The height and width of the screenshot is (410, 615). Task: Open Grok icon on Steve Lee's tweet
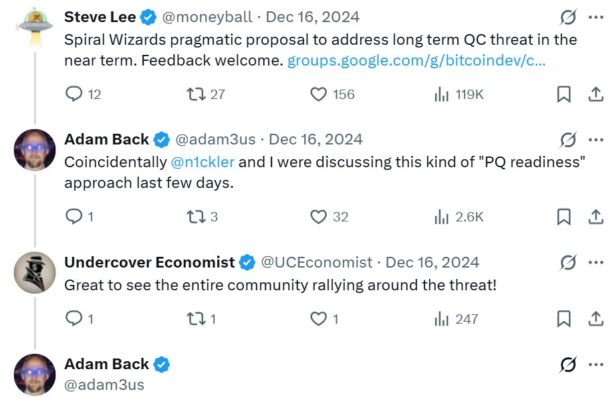pos(568,17)
